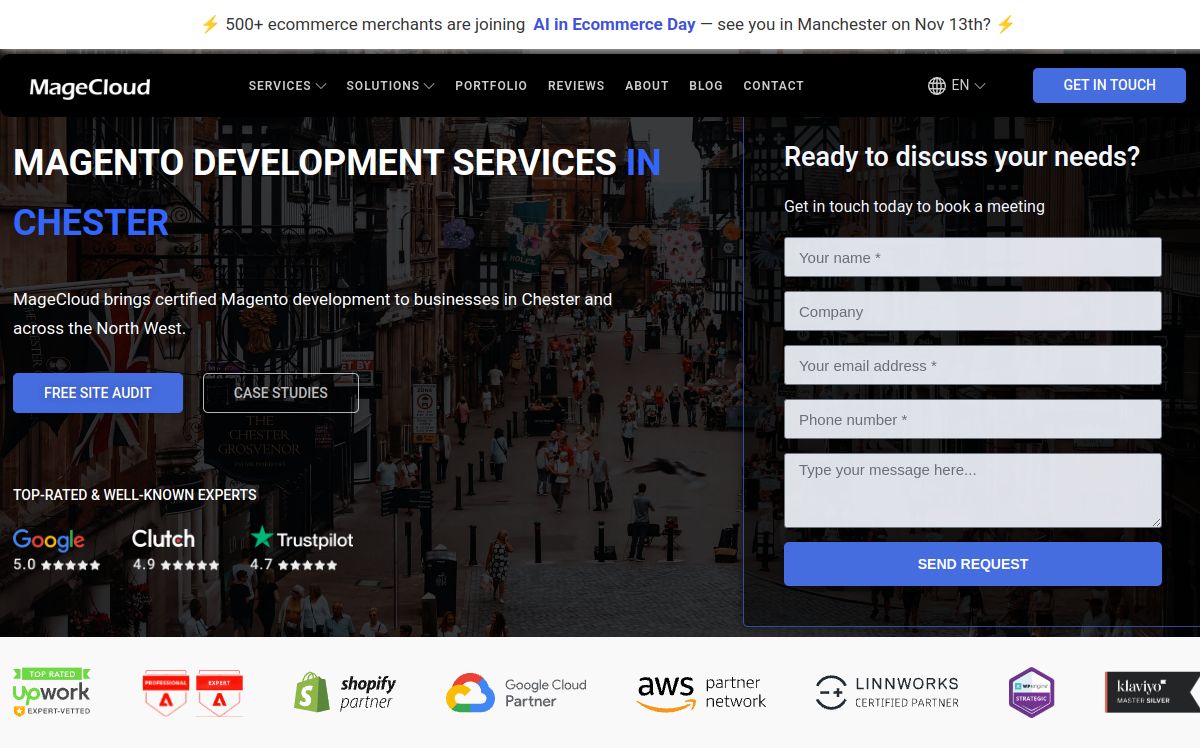
Task: Click the WP Engine Strategic badge
Action: point(1031,693)
